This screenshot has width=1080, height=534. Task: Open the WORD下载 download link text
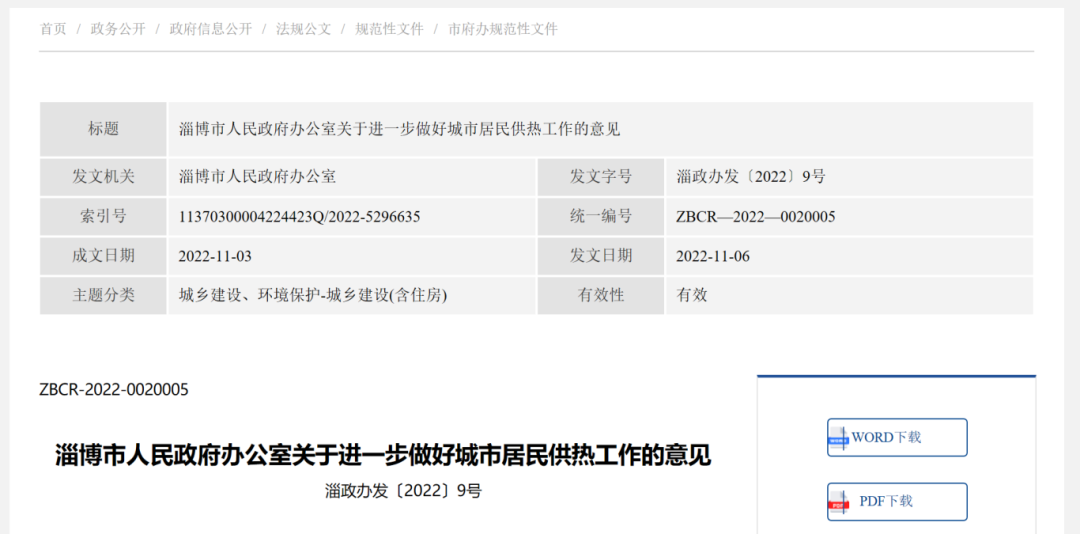(x=886, y=438)
